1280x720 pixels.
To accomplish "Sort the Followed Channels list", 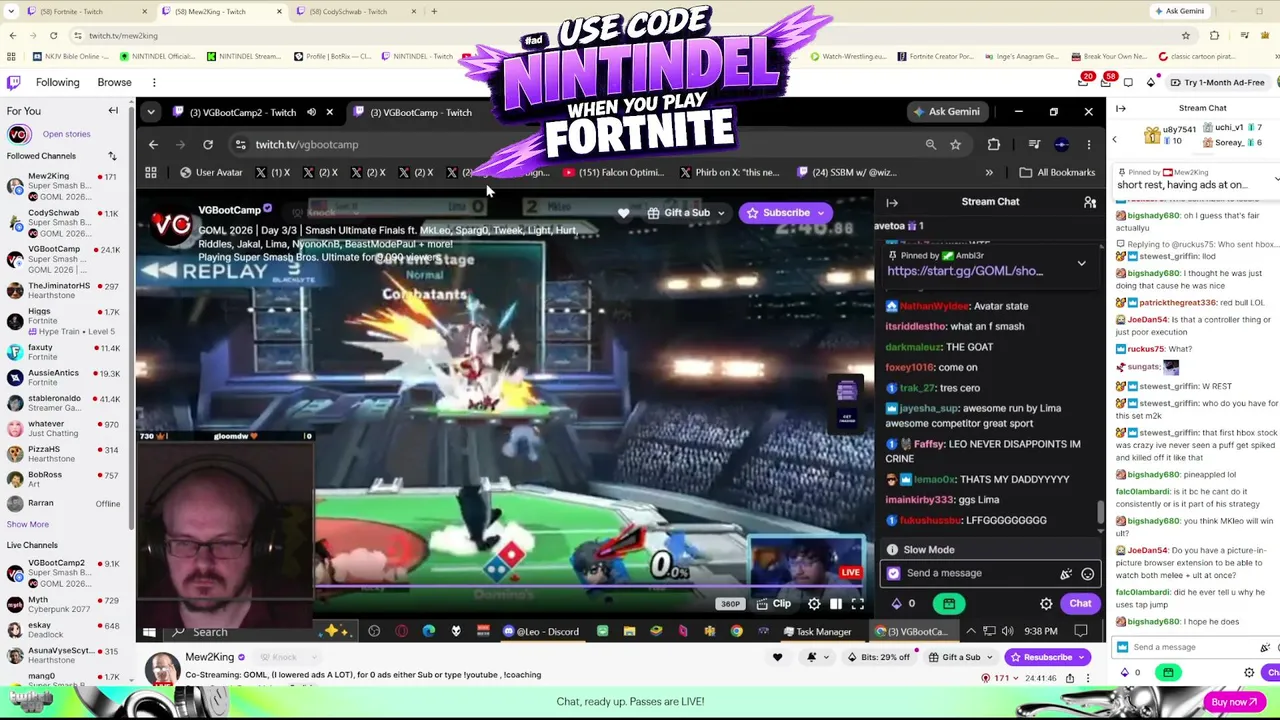I will tap(112, 156).
